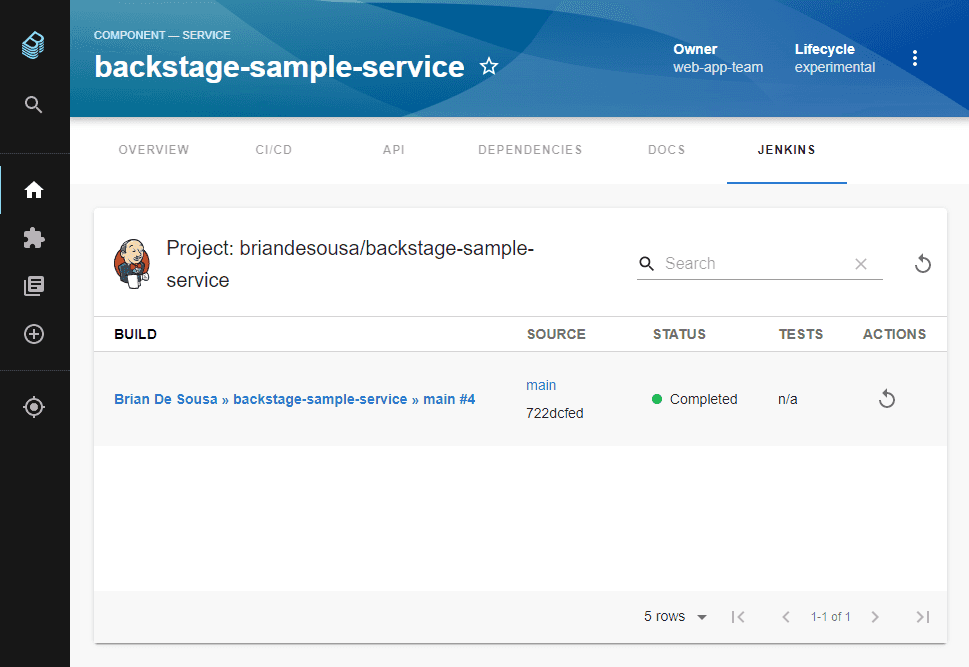Go to Home via sidebar house icon
The image size is (969, 667).
click(34, 190)
